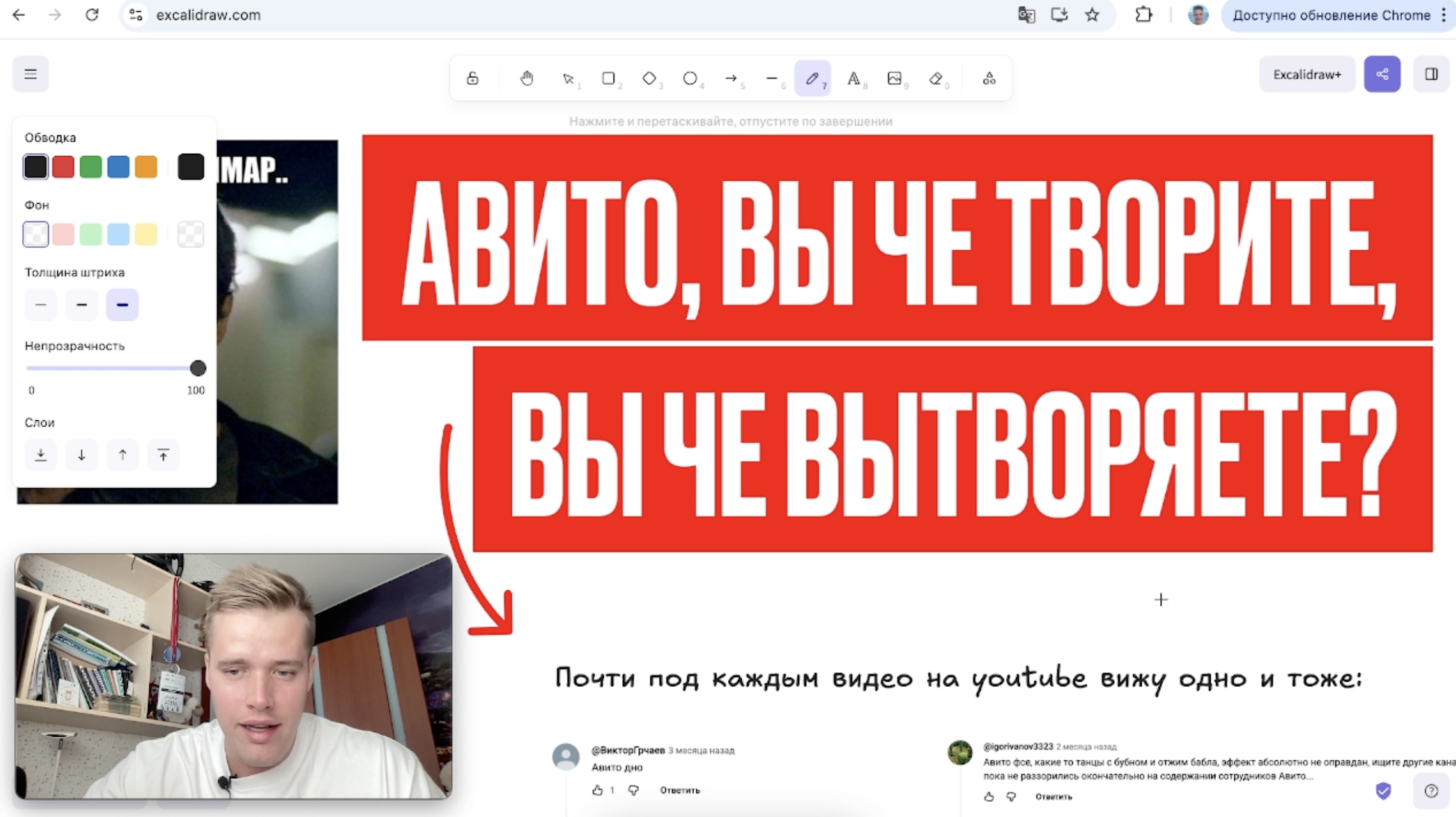This screenshot has width=1456, height=817.
Task: Select the webcam video overlay
Action: (233, 676)
